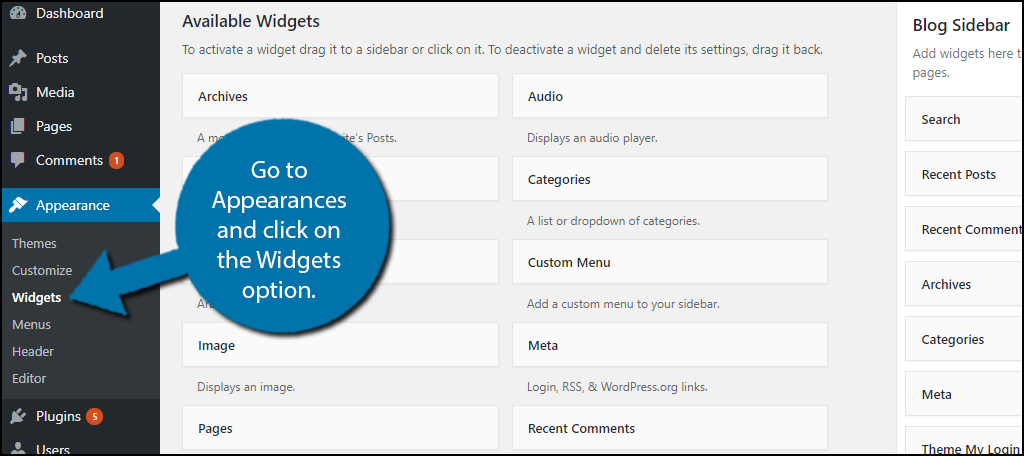
Task: Click 'Add a custom menu to your sidebar.'
Action: point(623,304)
